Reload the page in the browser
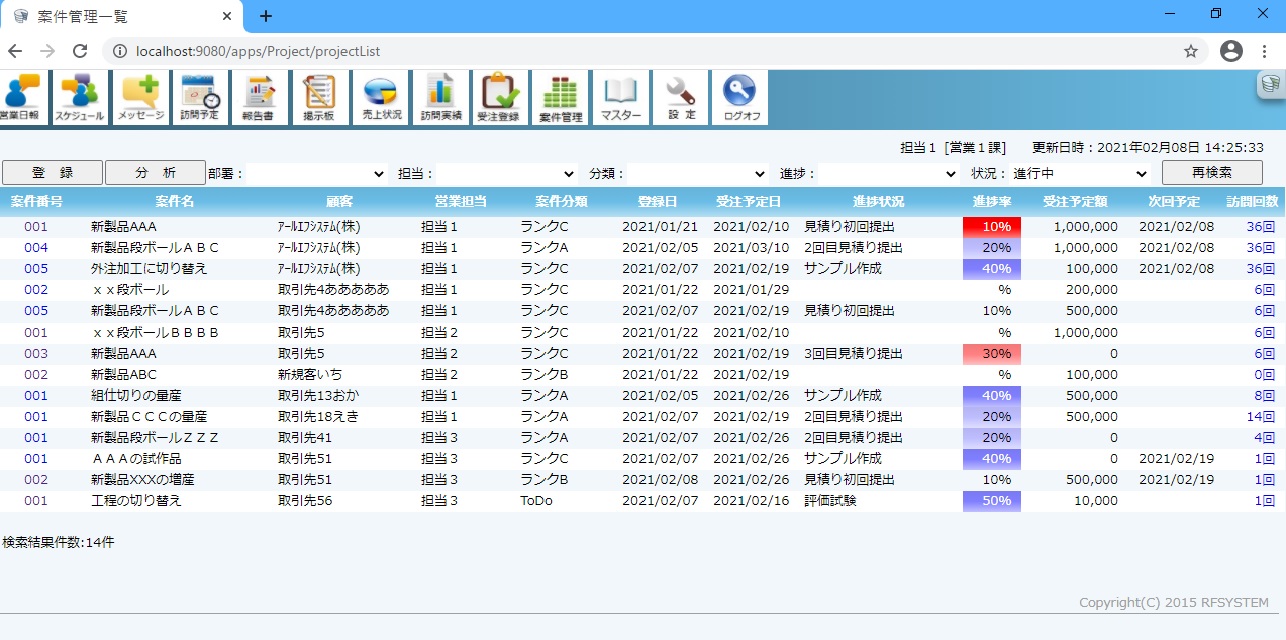 click(80, 51)
